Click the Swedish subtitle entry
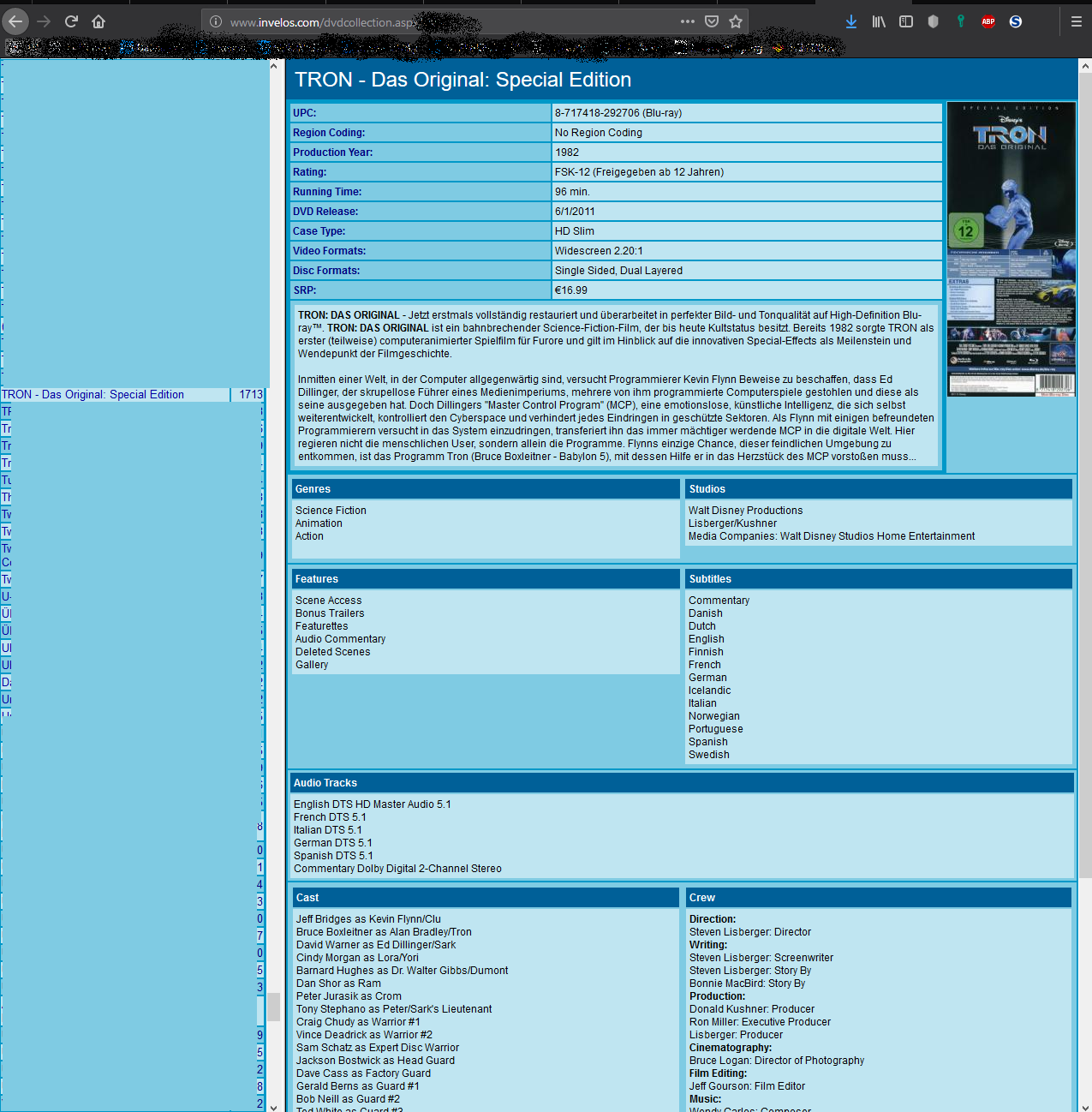Screen dimensions: 1092x1112 tap(709, 755)
